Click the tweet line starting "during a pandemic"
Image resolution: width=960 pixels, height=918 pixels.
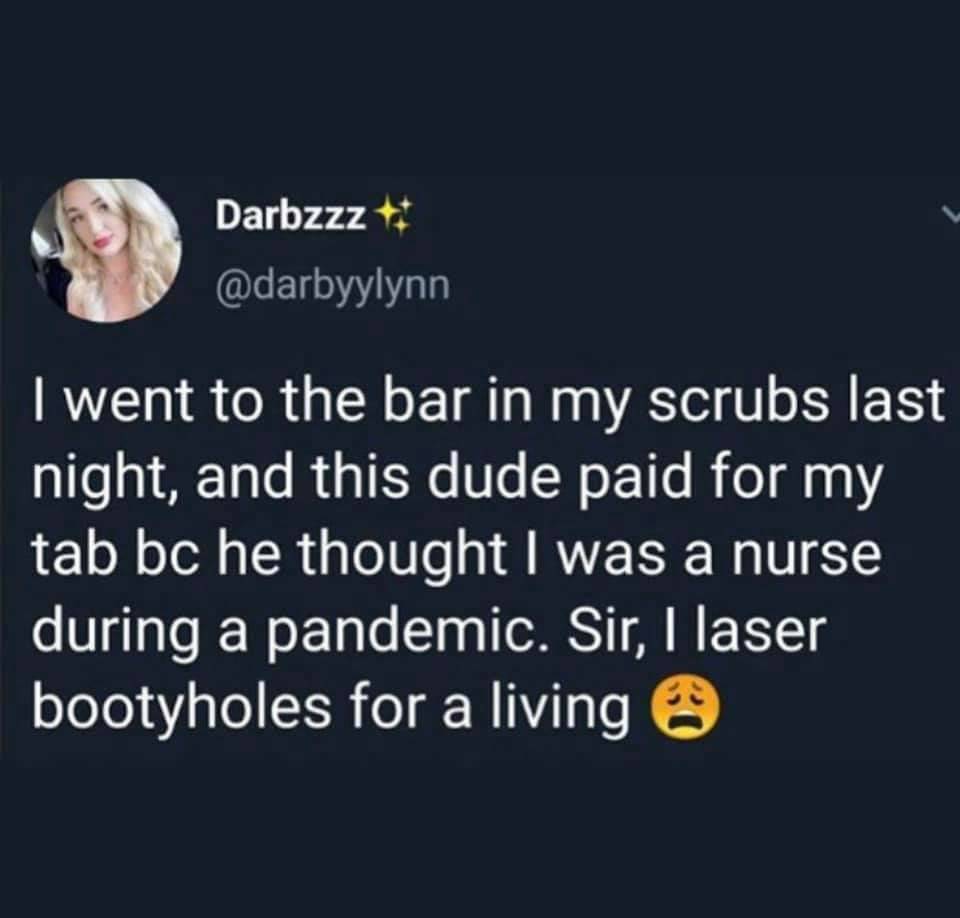click(429, 631)
